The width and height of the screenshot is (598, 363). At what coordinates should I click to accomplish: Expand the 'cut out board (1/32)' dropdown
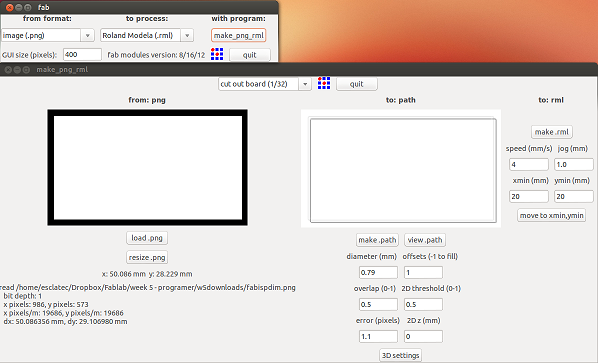coord(305,84)
